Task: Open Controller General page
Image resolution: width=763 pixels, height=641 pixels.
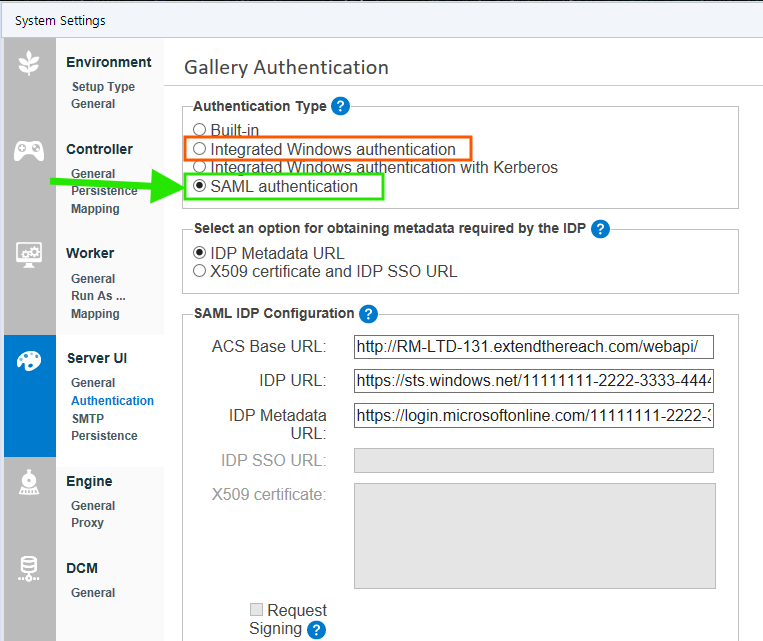Action: pyautogui.click(x=93, y=174)
